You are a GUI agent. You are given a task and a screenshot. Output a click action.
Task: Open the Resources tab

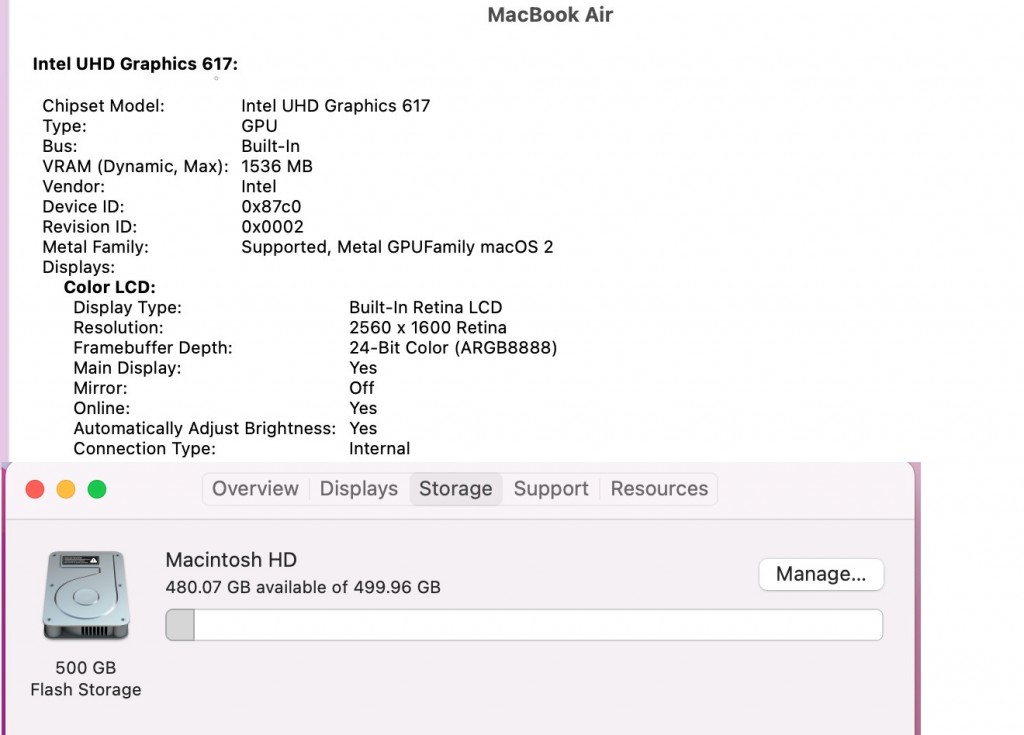coord(659,489)
